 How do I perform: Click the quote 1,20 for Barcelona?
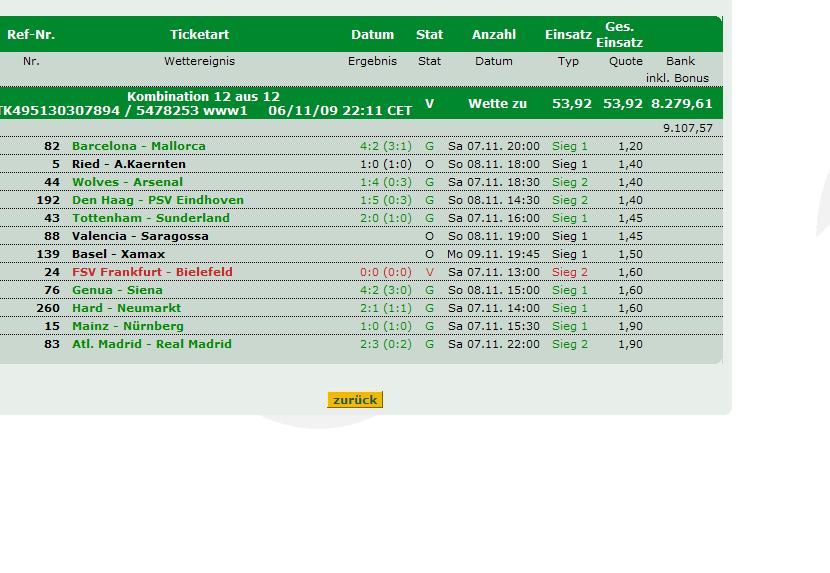coord(630,146)
